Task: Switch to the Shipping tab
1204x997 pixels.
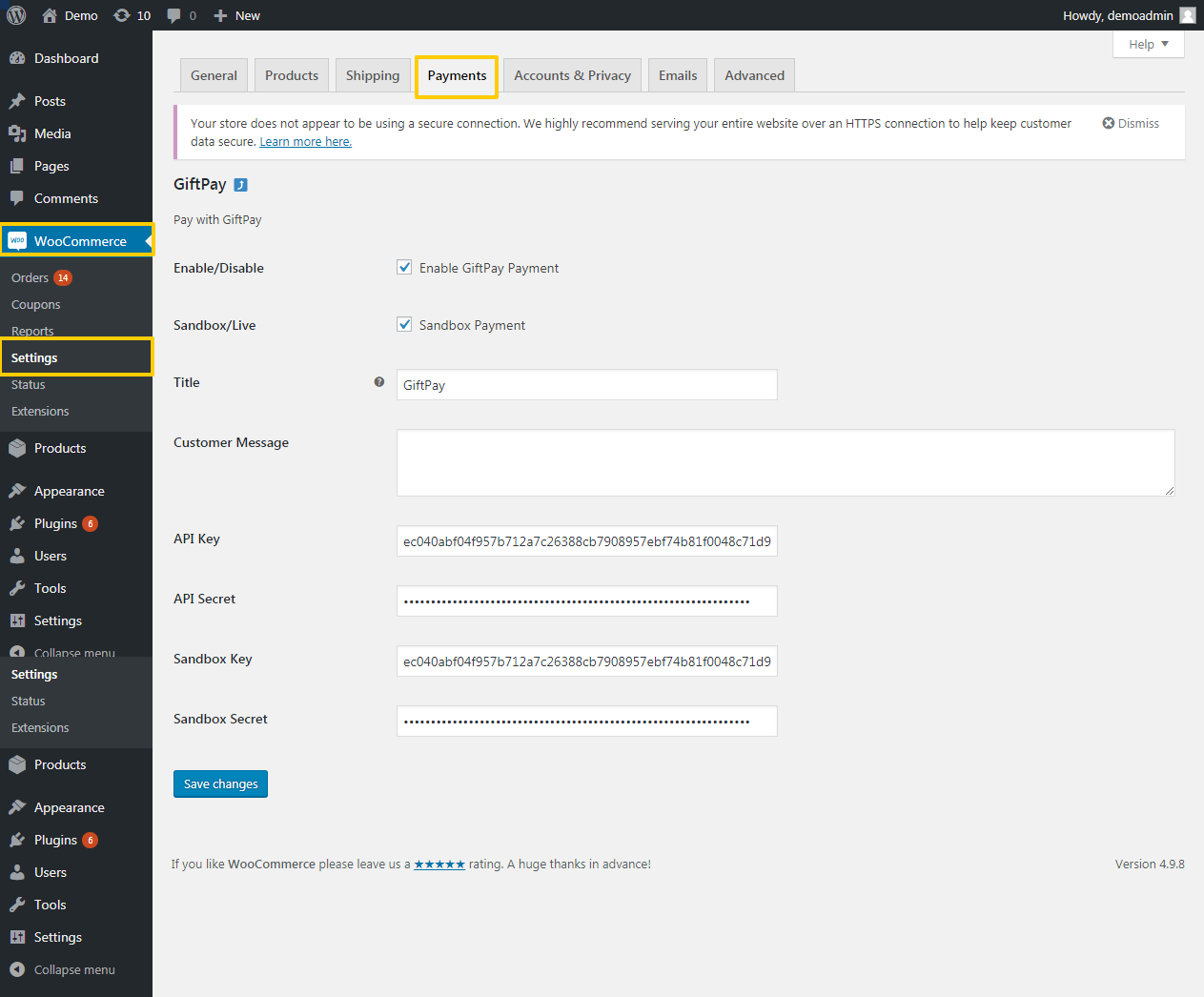Action: point(373,75)
